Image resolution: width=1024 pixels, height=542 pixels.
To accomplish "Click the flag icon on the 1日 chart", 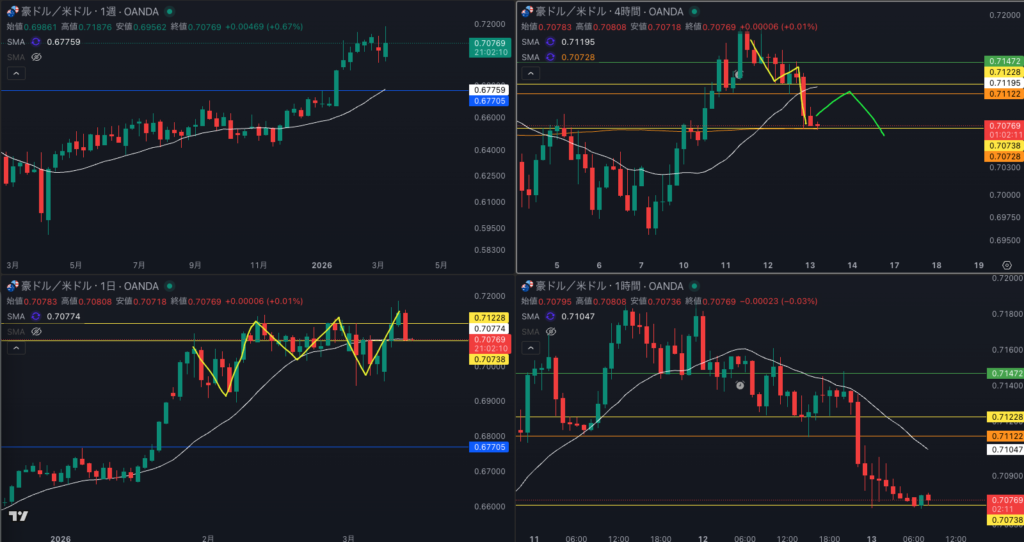I will tap(12, 286).
